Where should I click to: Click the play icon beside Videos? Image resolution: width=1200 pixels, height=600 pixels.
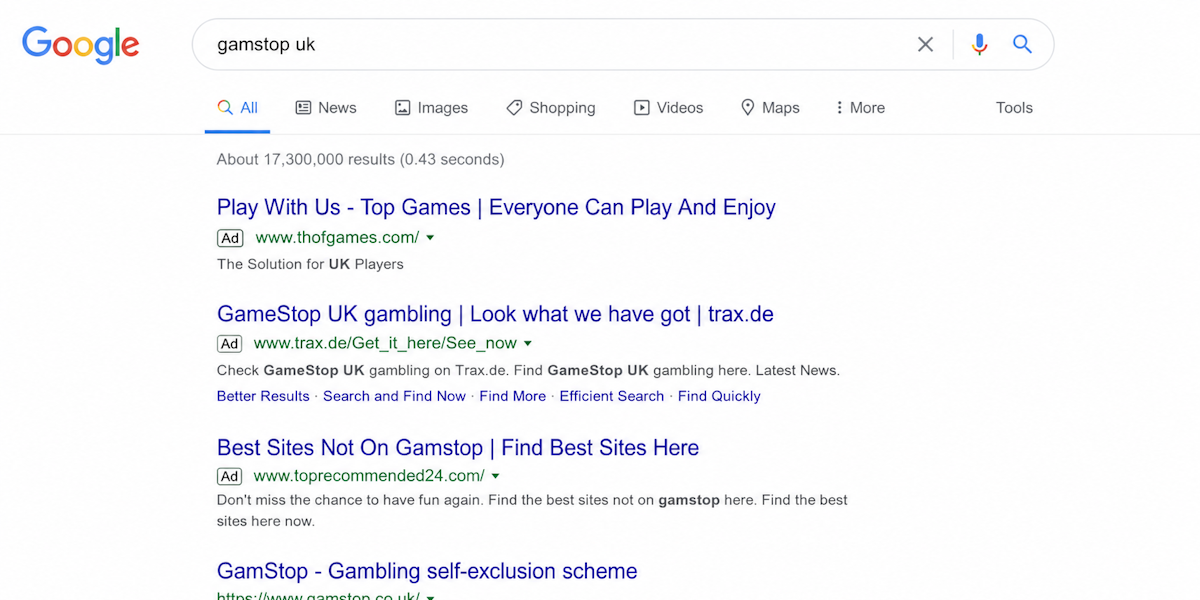642,108
